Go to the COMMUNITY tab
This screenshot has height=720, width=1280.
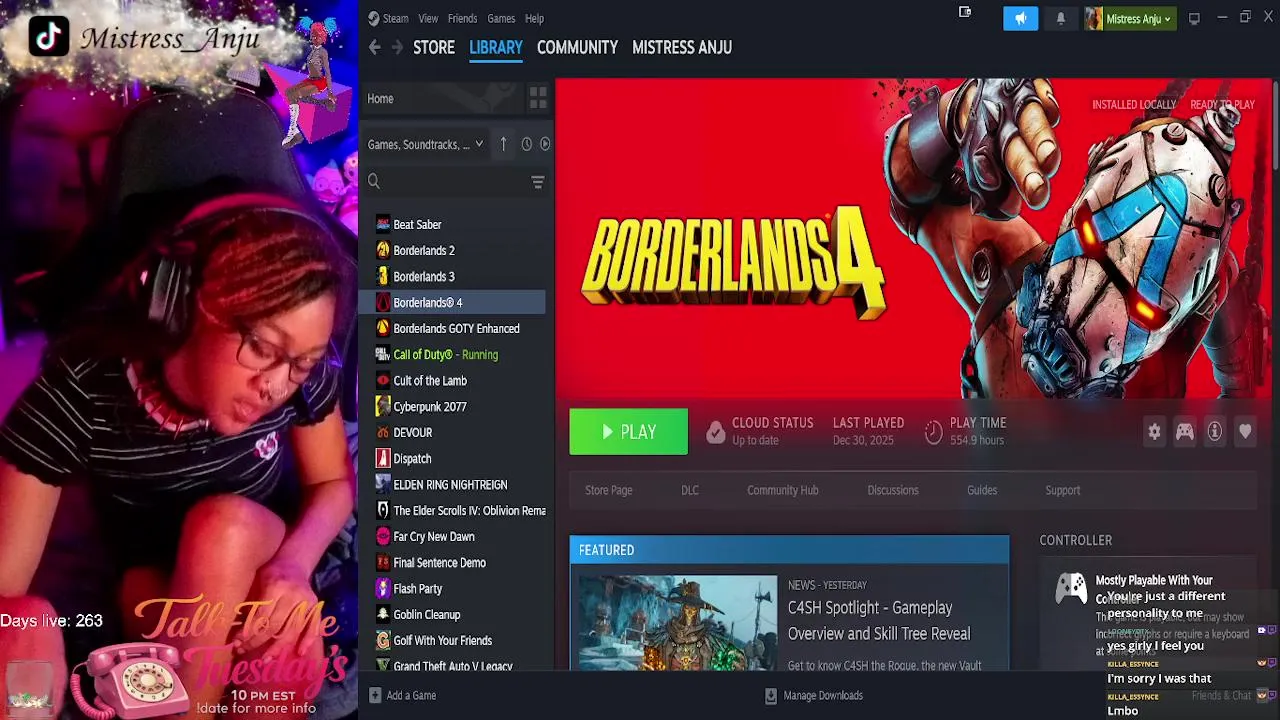coord(577,47)
